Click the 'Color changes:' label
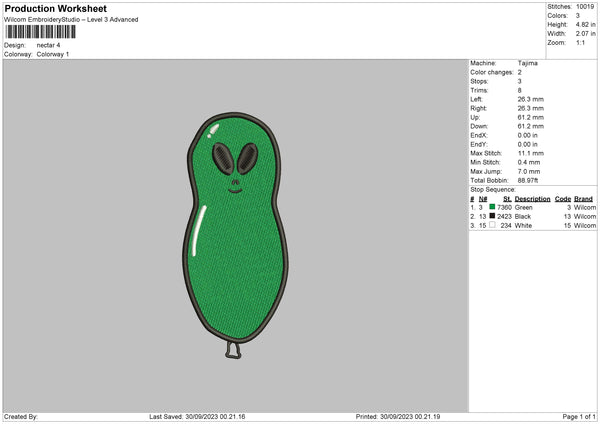The image size is (600, 424). click(x=492, y=72)
